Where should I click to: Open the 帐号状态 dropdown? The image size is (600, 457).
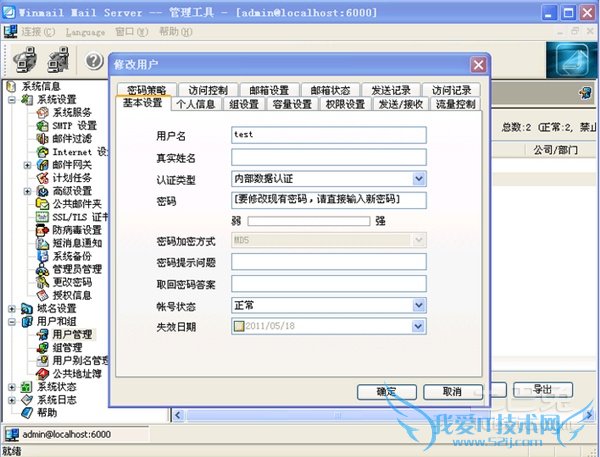[419, 305]
